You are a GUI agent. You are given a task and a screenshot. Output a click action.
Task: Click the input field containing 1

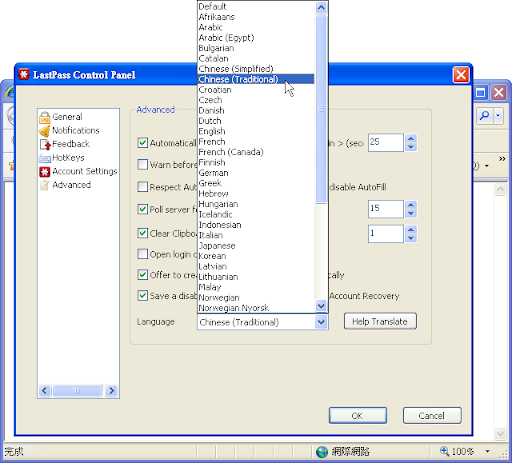[386, 234]
